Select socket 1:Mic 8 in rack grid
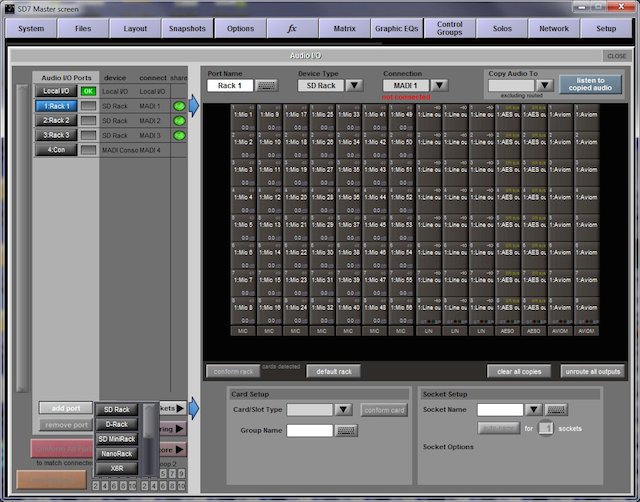Viewport: 640px width, 502px height. click(243, 311)
